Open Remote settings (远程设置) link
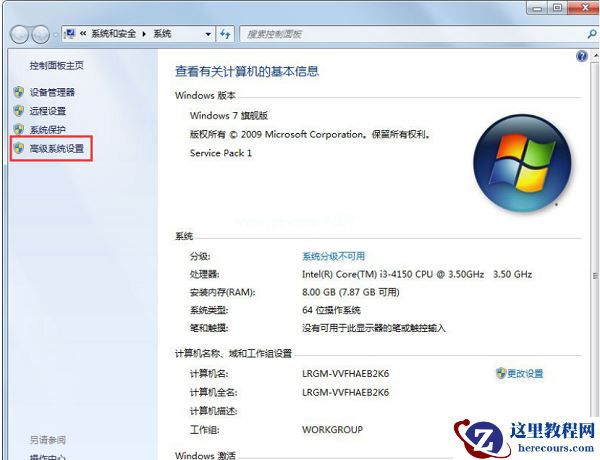The width and height of the screenshot is (600, 460). click(x=48, y=111)
